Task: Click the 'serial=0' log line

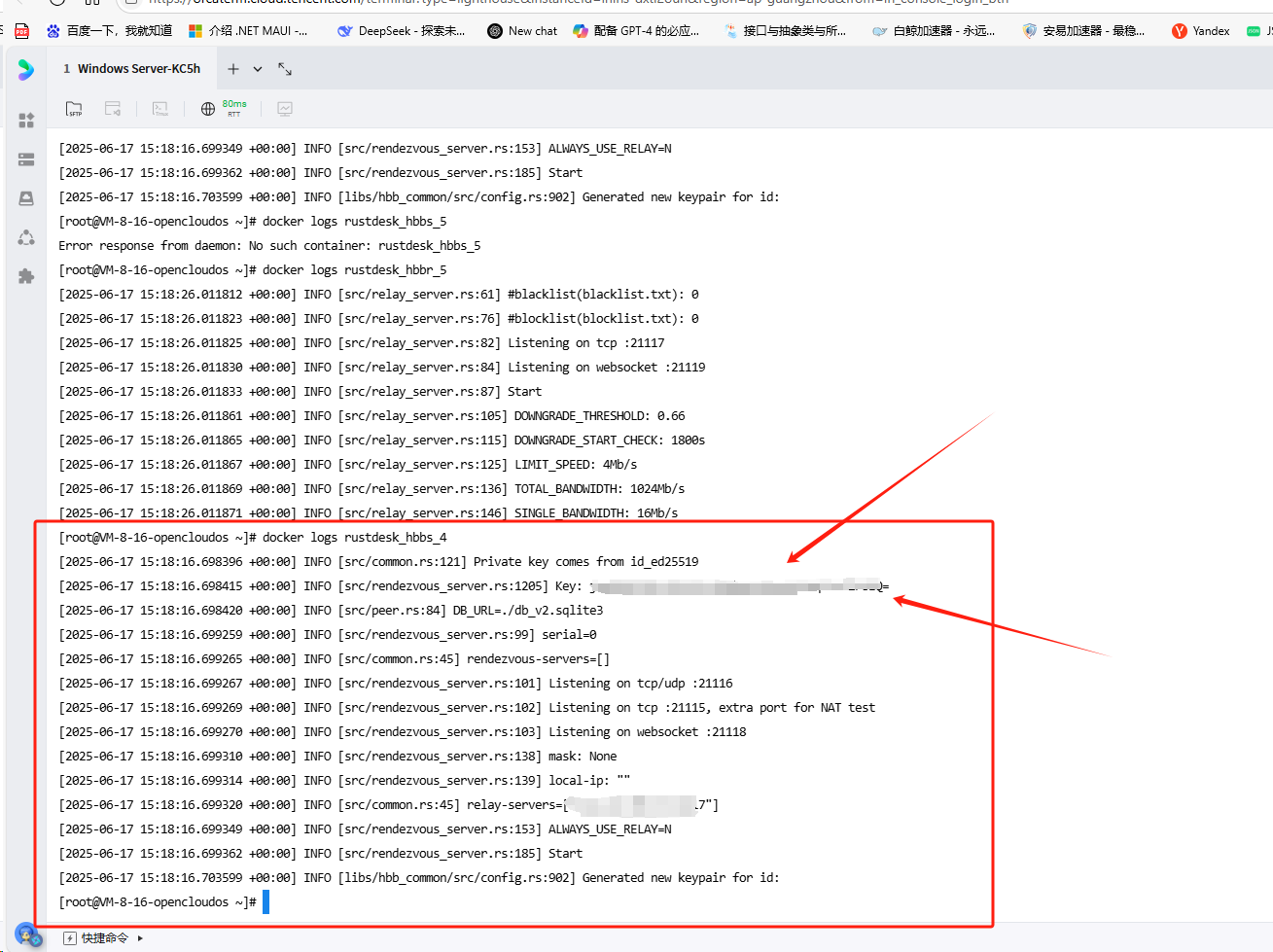Action: coord(328,635)
